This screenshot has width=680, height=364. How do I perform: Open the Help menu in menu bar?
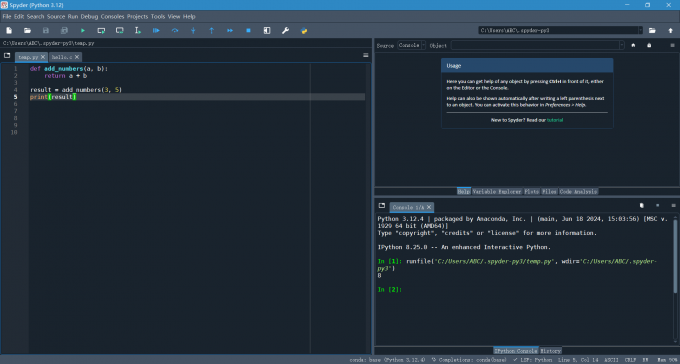tap(189, 16)
